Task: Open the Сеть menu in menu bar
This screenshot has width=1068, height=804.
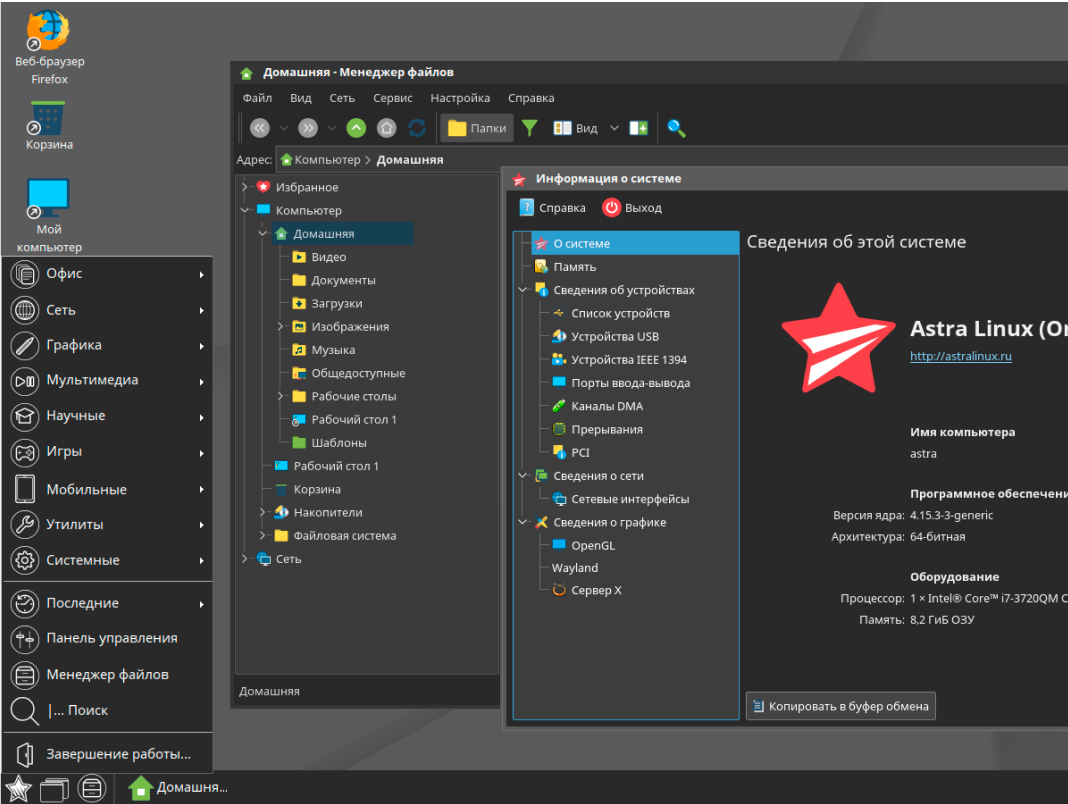Action: [342, 98]
